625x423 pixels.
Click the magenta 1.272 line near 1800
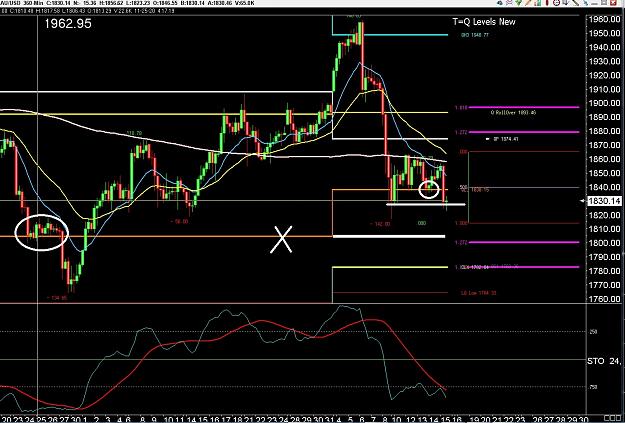tap(524, 242)
